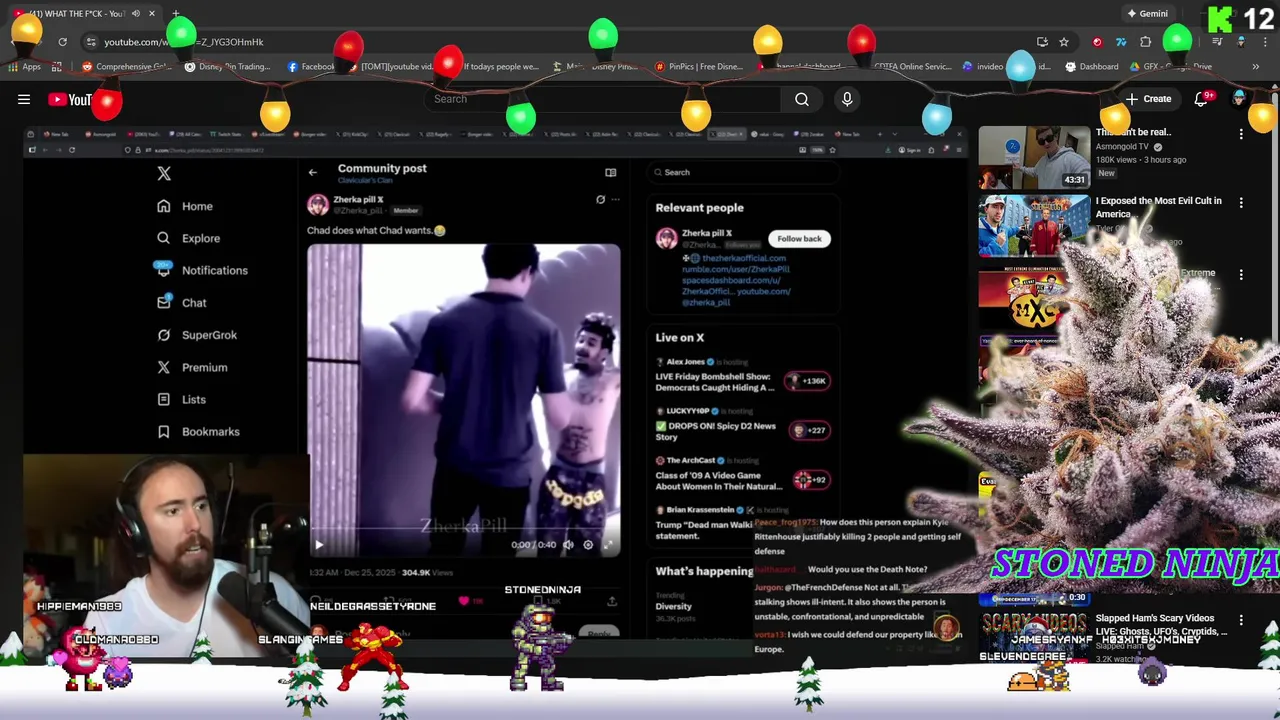Image resolution: width=1280 pixels, height=720 pixels.
Task: Play the embedded X post video
Action: click(x=319, y=545)
